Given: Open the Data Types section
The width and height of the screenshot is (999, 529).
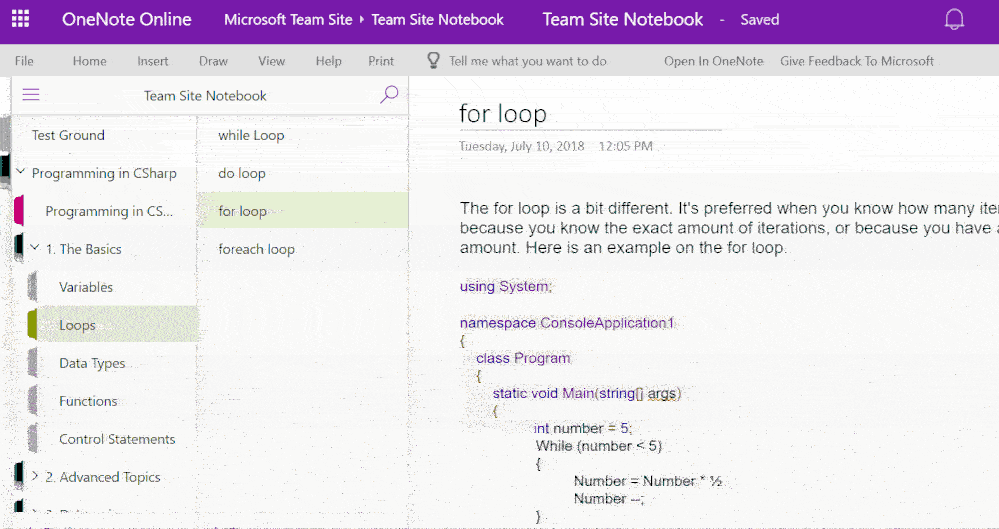Looking at the screenshot, I should [92, 363].
